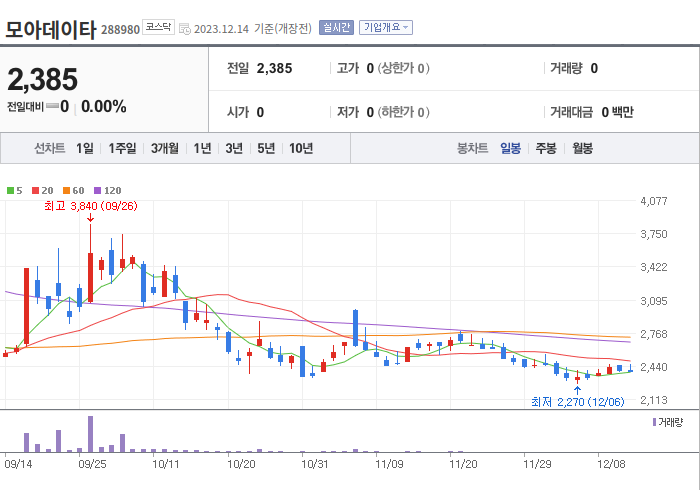The height and width of the screenshot is (490, 700).
Task: Click the current price 2,385 heading
Action: (42, 79)
